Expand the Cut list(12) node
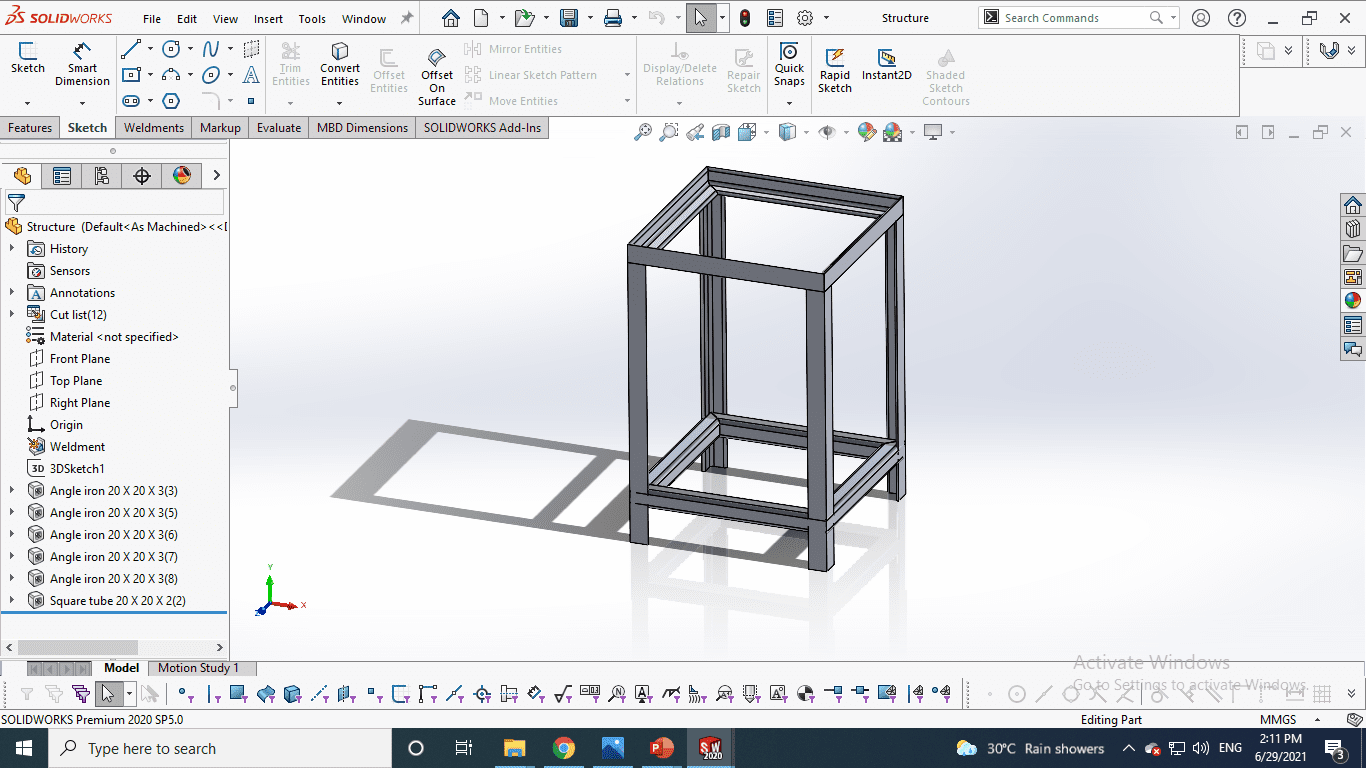Viewport: 1366px width, 768px height. tap(12, 315)
